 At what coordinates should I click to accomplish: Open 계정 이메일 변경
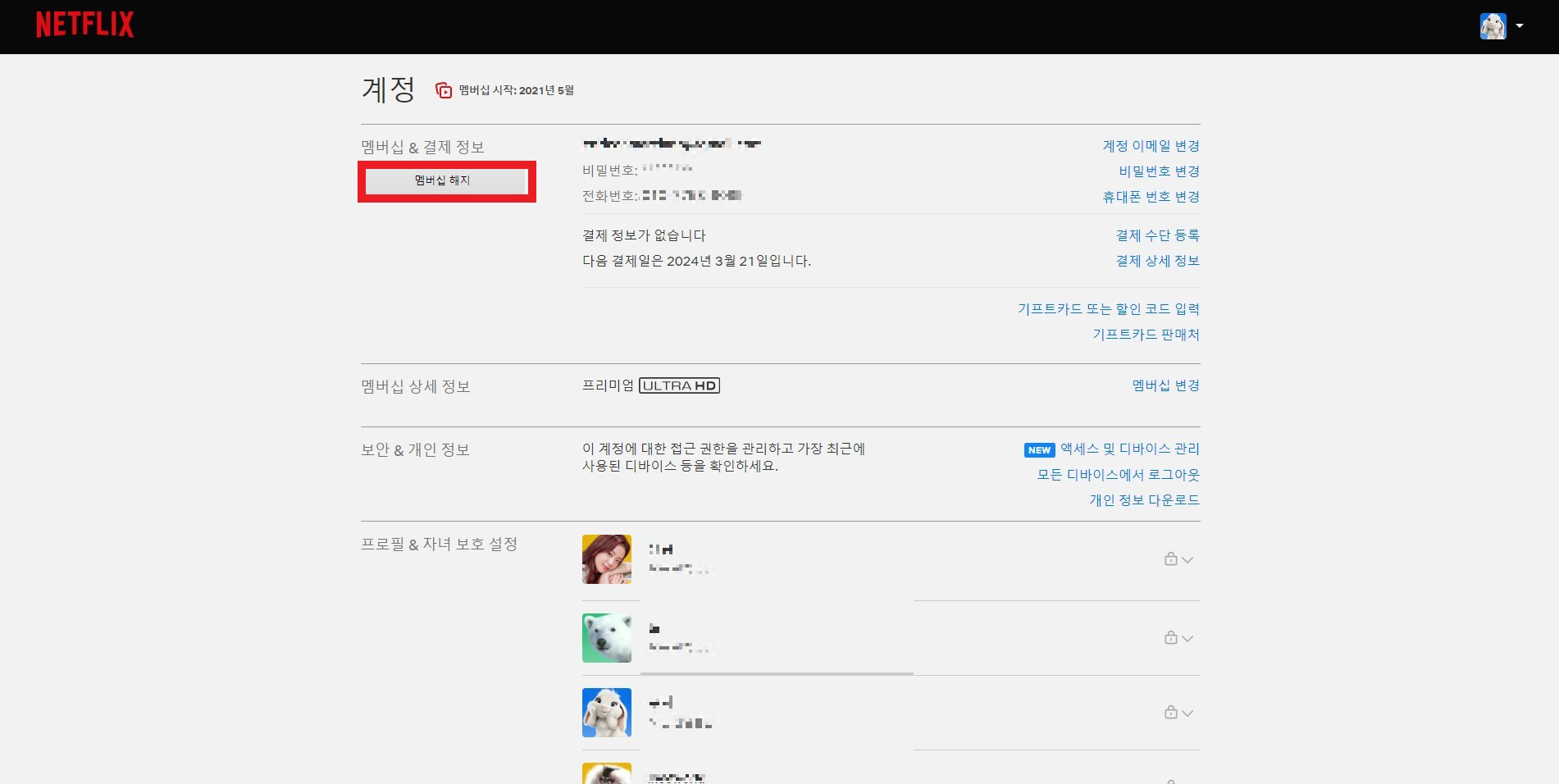1151,145
